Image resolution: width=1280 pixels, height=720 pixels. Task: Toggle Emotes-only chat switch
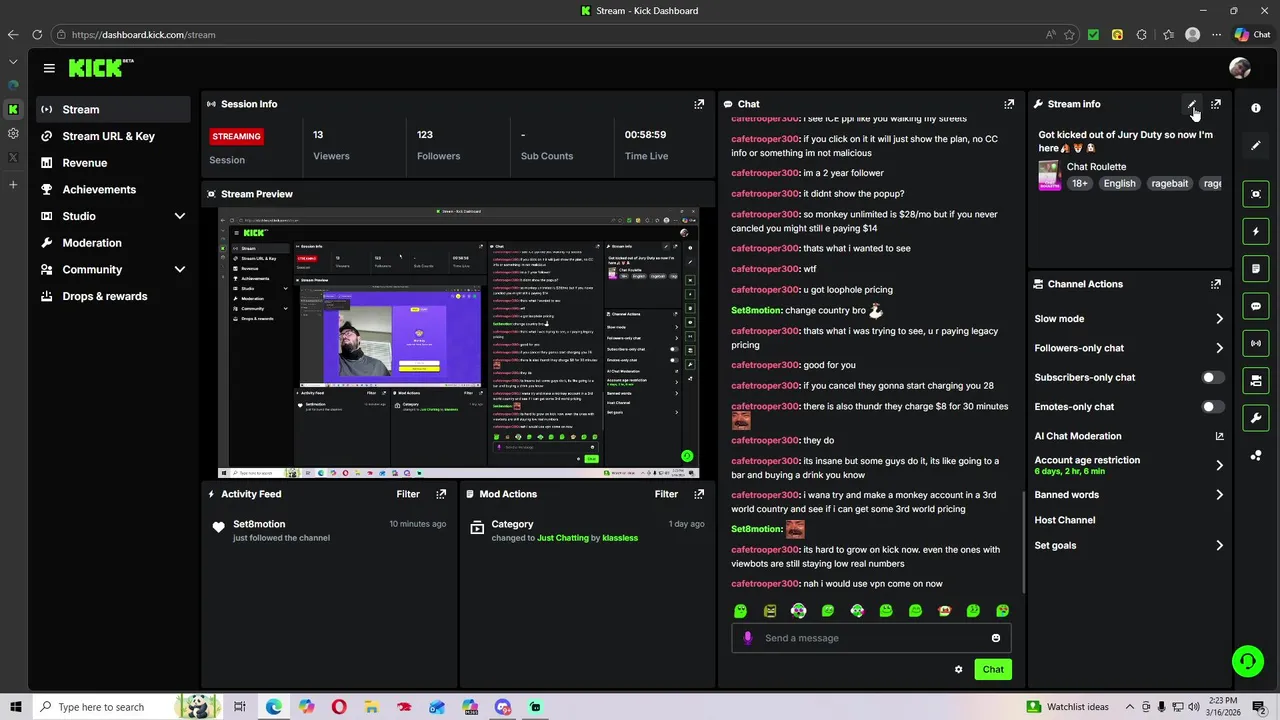pyautogui.click(x=1212, y=407)
